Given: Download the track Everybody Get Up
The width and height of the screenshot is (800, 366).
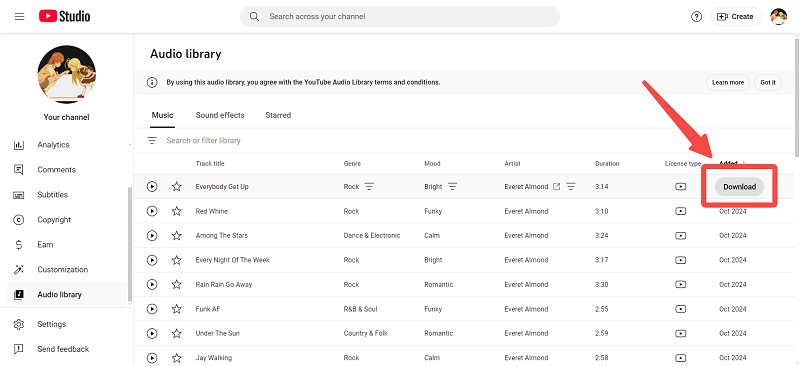Looking at the screenshot, I should point(739,187).
